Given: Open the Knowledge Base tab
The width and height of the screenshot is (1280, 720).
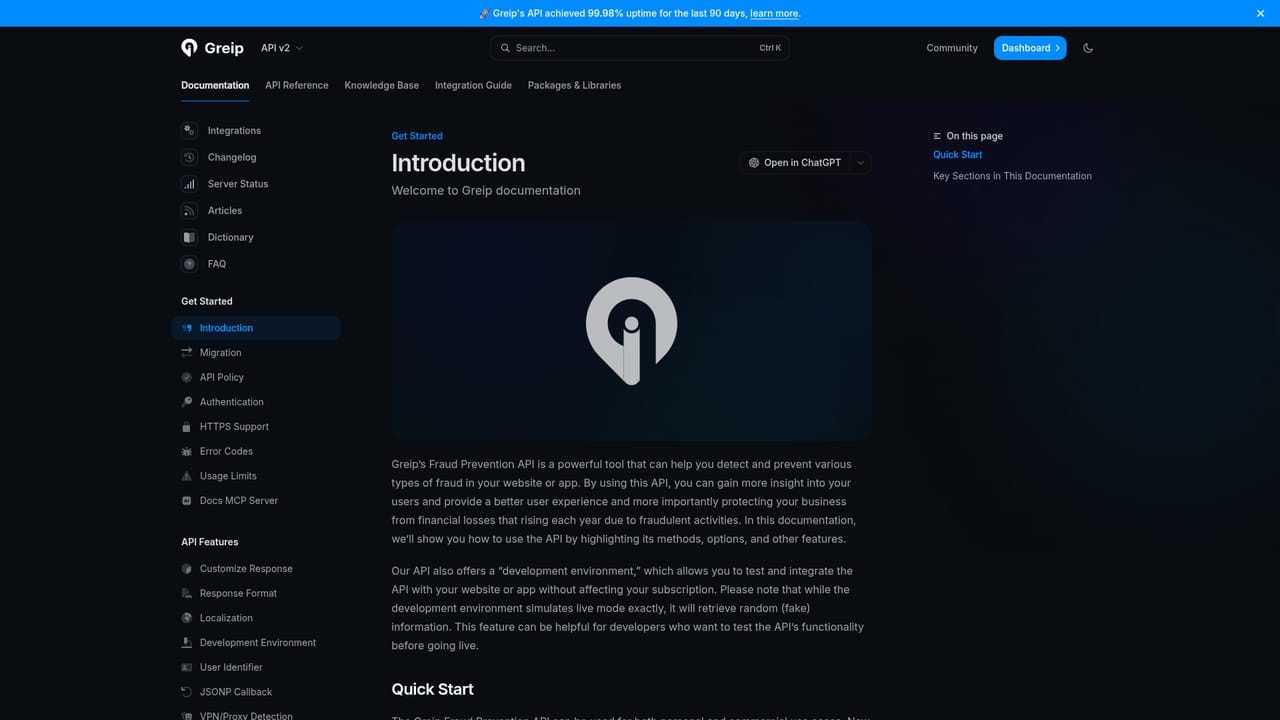Looking at the screenshot, I should click(x=382, y=85).
